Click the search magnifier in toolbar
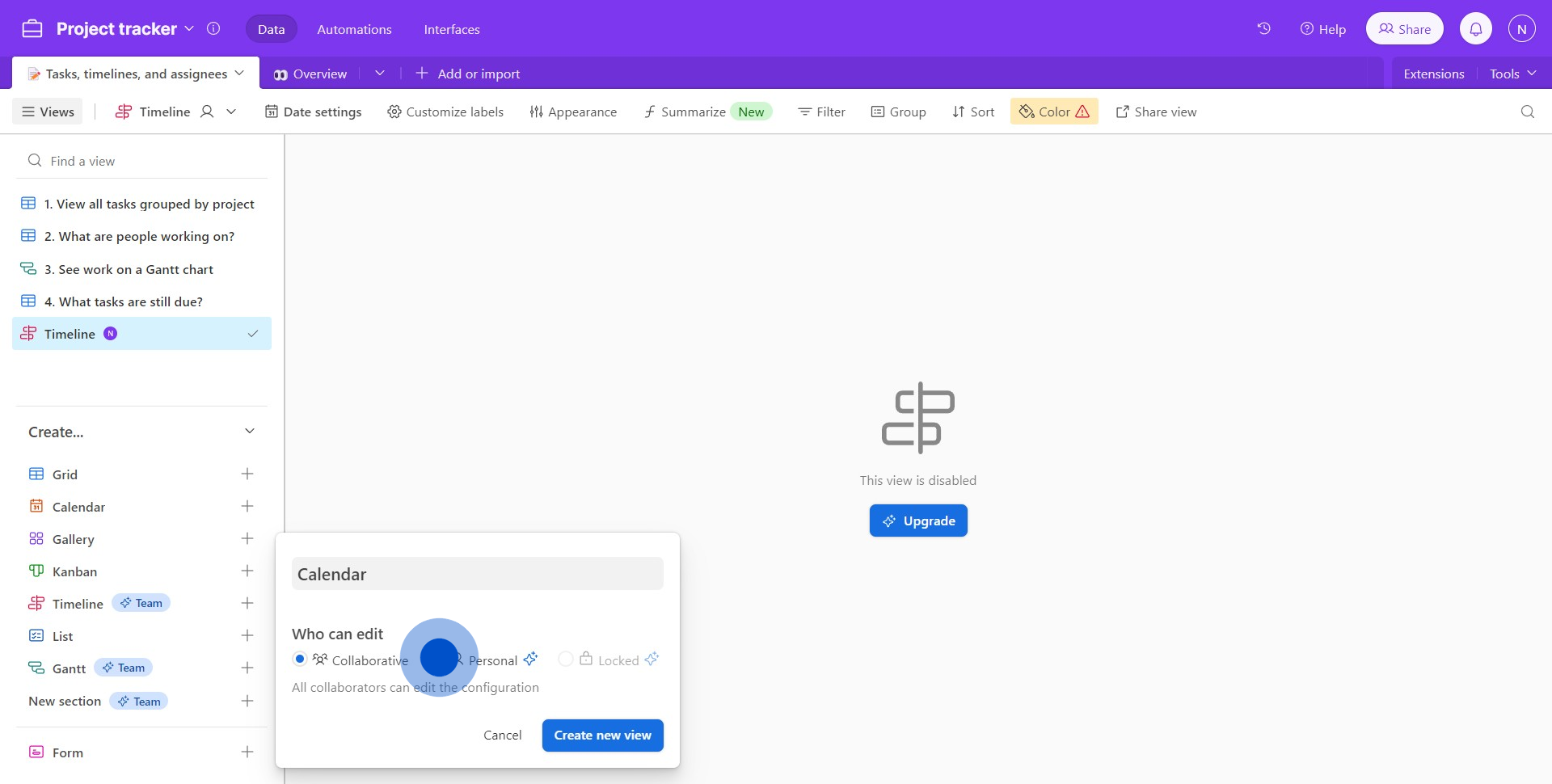1552x784 pixels. 1527,112
